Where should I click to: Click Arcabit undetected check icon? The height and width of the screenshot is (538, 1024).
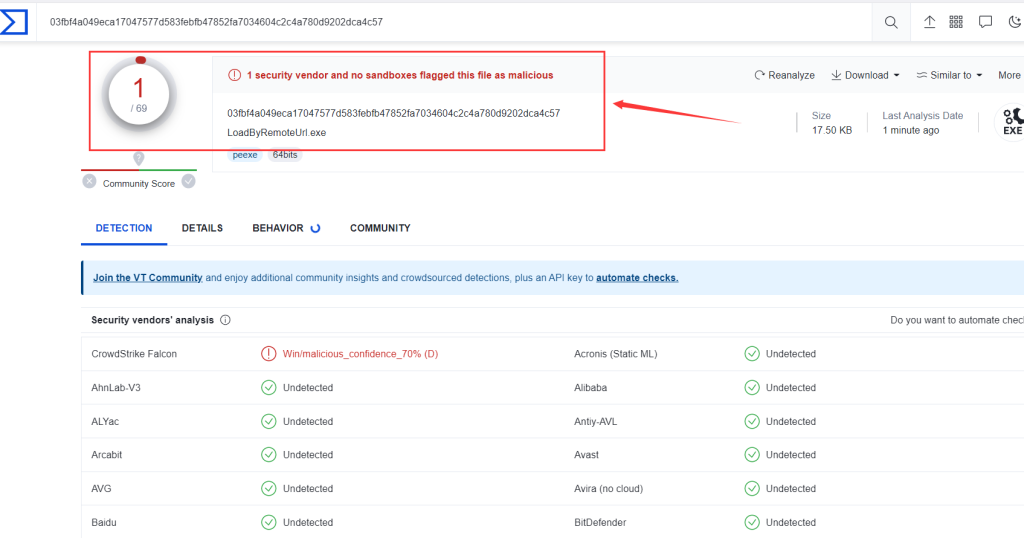click(x=268, y=454)
